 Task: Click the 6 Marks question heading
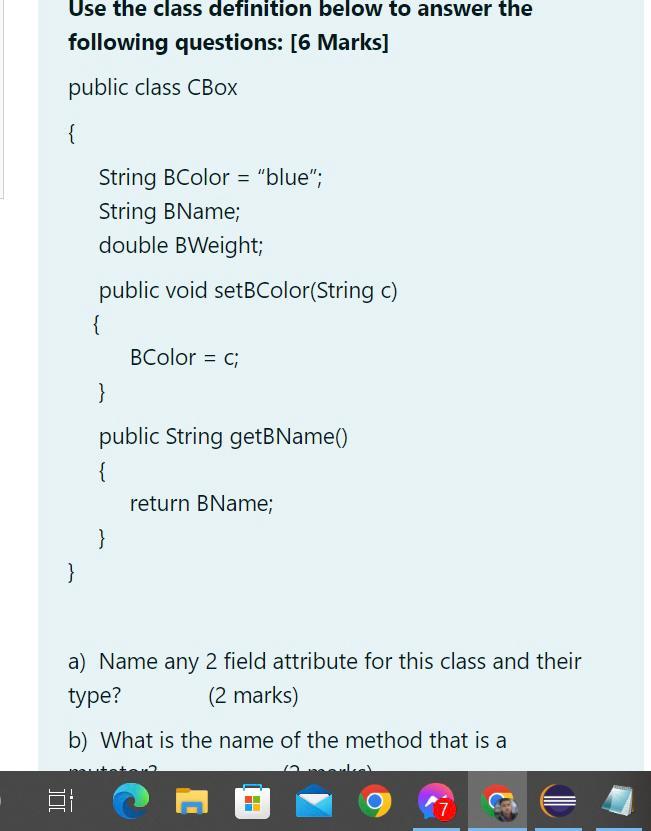(x=300, y=26)
